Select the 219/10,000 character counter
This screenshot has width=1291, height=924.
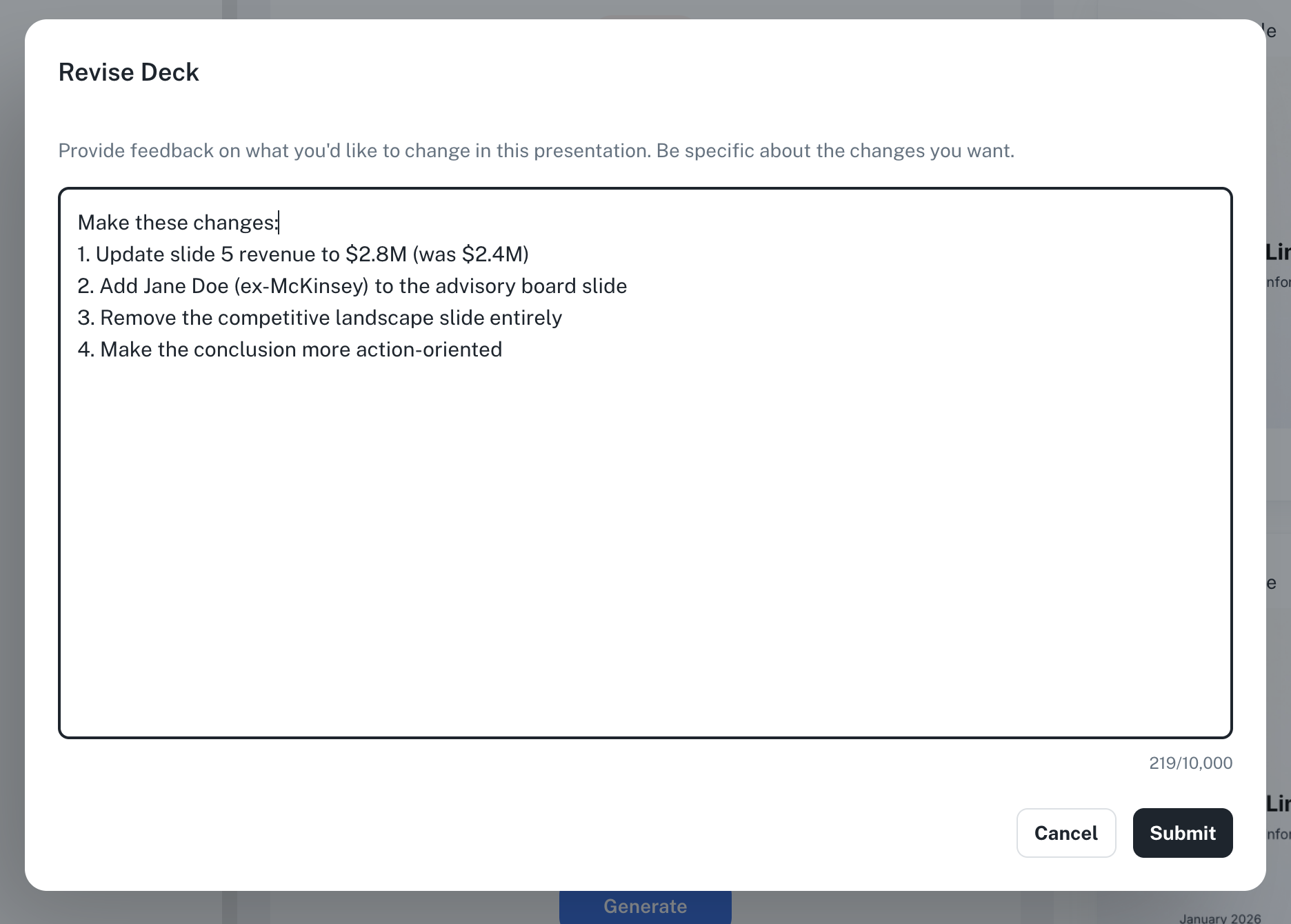pyautogui.click(x=1190, y=763)
